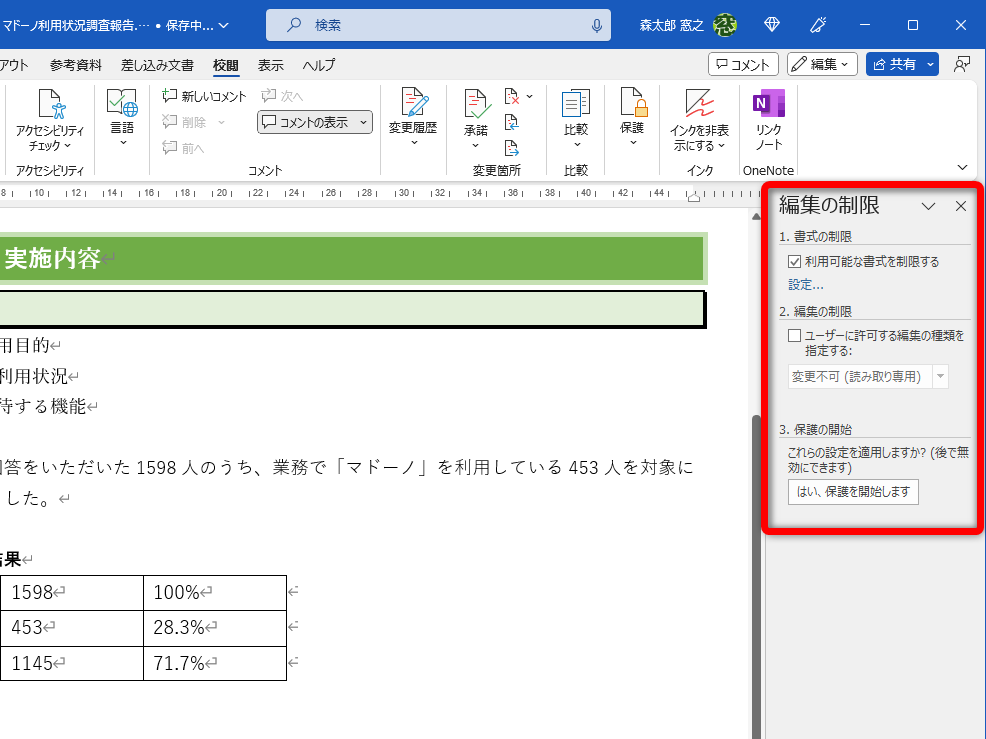Switch to the 表示 ribbon tab
This screenshot has height=739, width=986.
pyautogui.click(x=269, y=65)
